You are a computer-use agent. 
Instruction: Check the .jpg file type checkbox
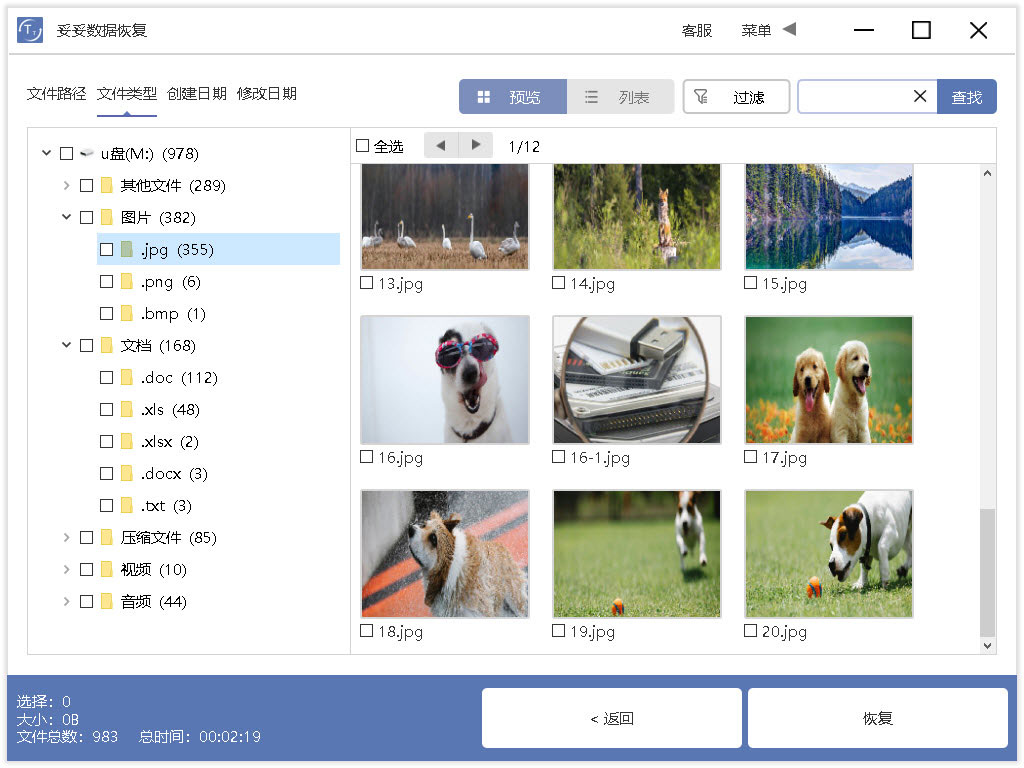tap(106, 249)
